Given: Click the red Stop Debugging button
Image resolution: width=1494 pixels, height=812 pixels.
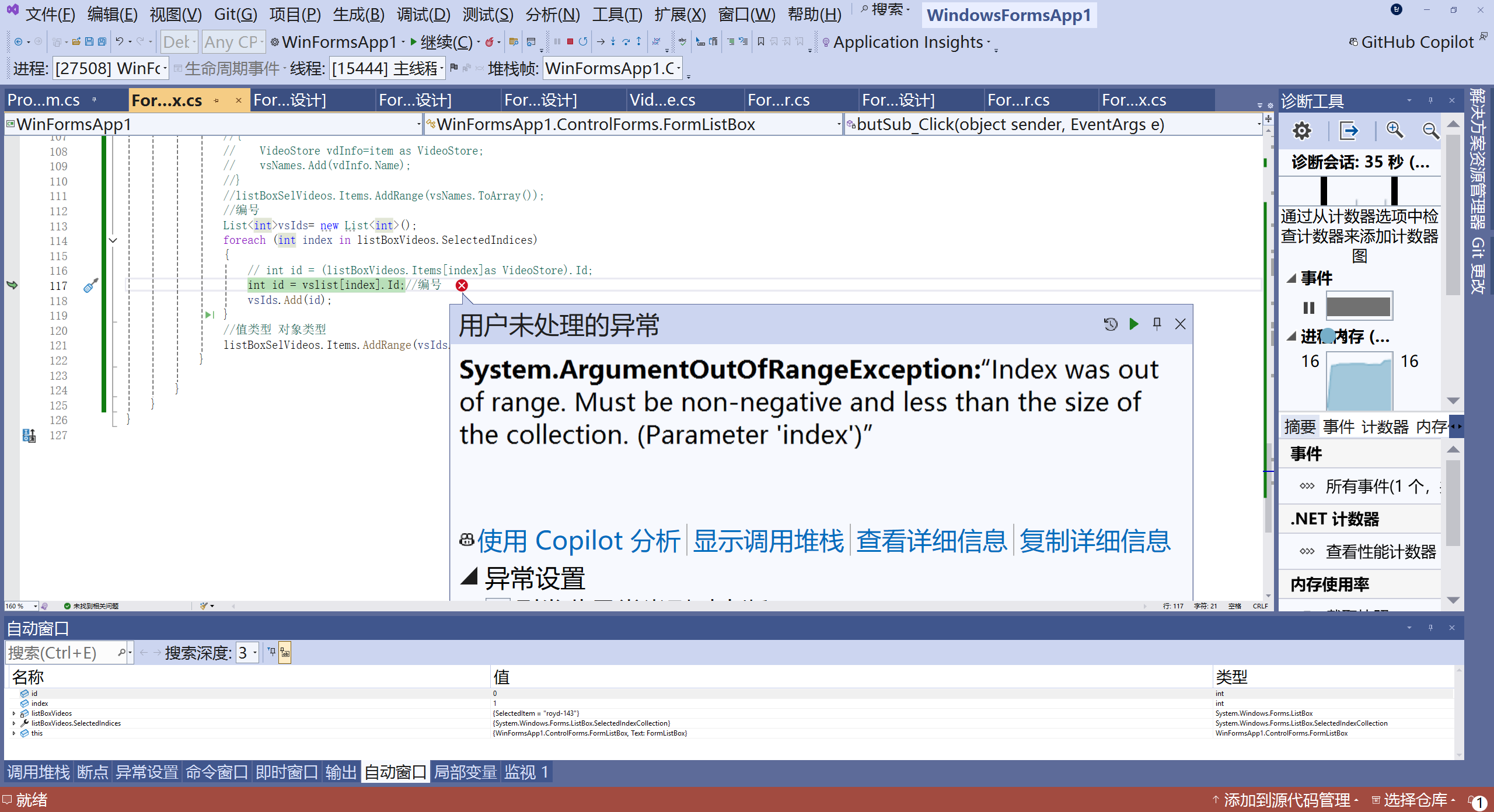Looking at the screenshot, I should pyautogui.click(x=570, y=41).
